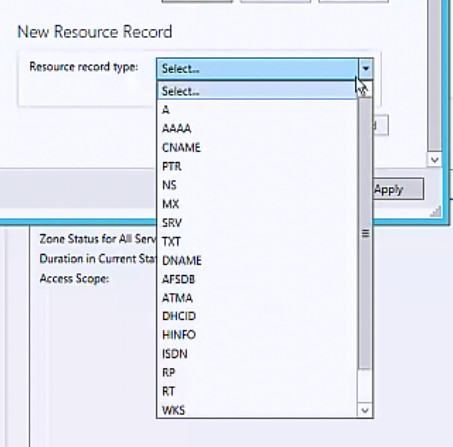Choose the highlighted Select... list entry
Image resolution: width=453 pixels, height=447 pixels.
pyautogui.click(x=257, y=91)
